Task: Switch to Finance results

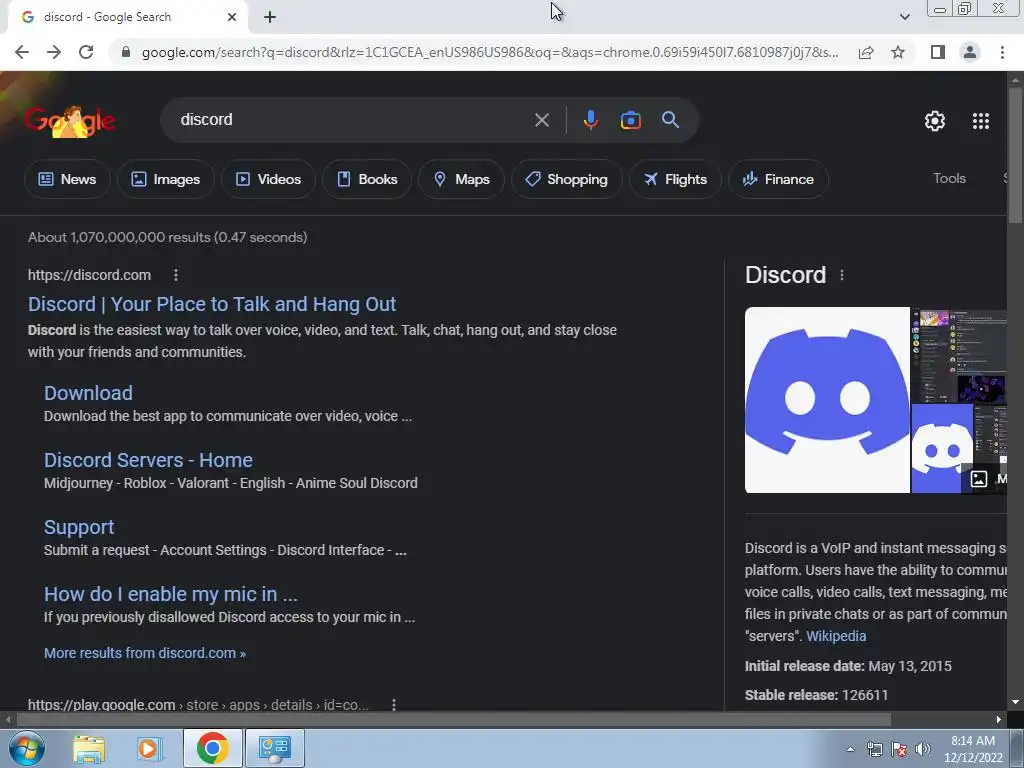Action: (778, 179)
